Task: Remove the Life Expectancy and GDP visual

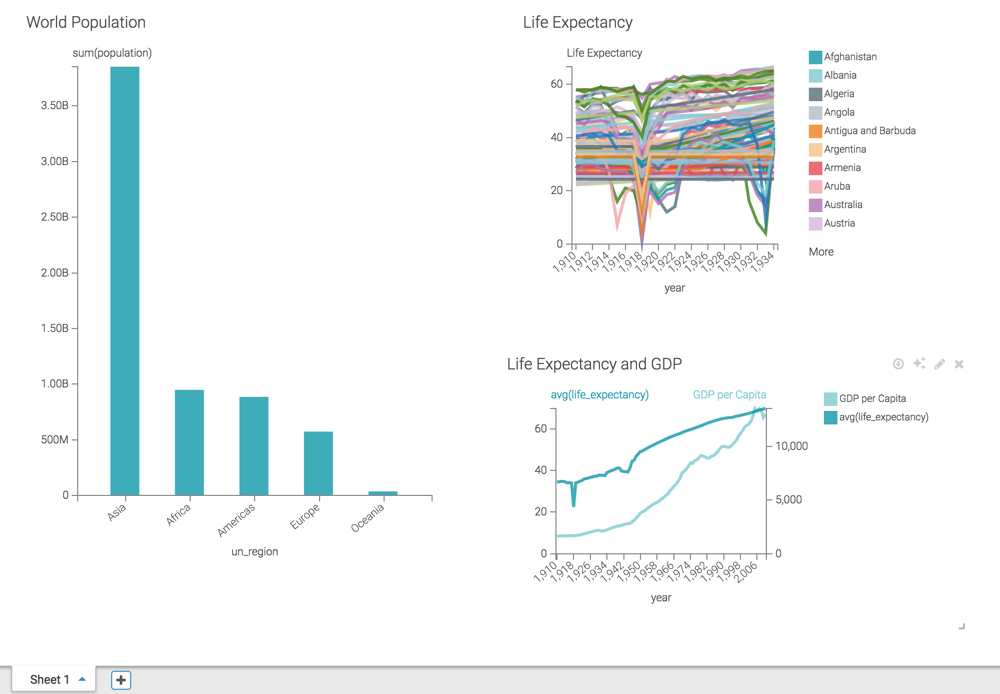Action: coord(959,364)
